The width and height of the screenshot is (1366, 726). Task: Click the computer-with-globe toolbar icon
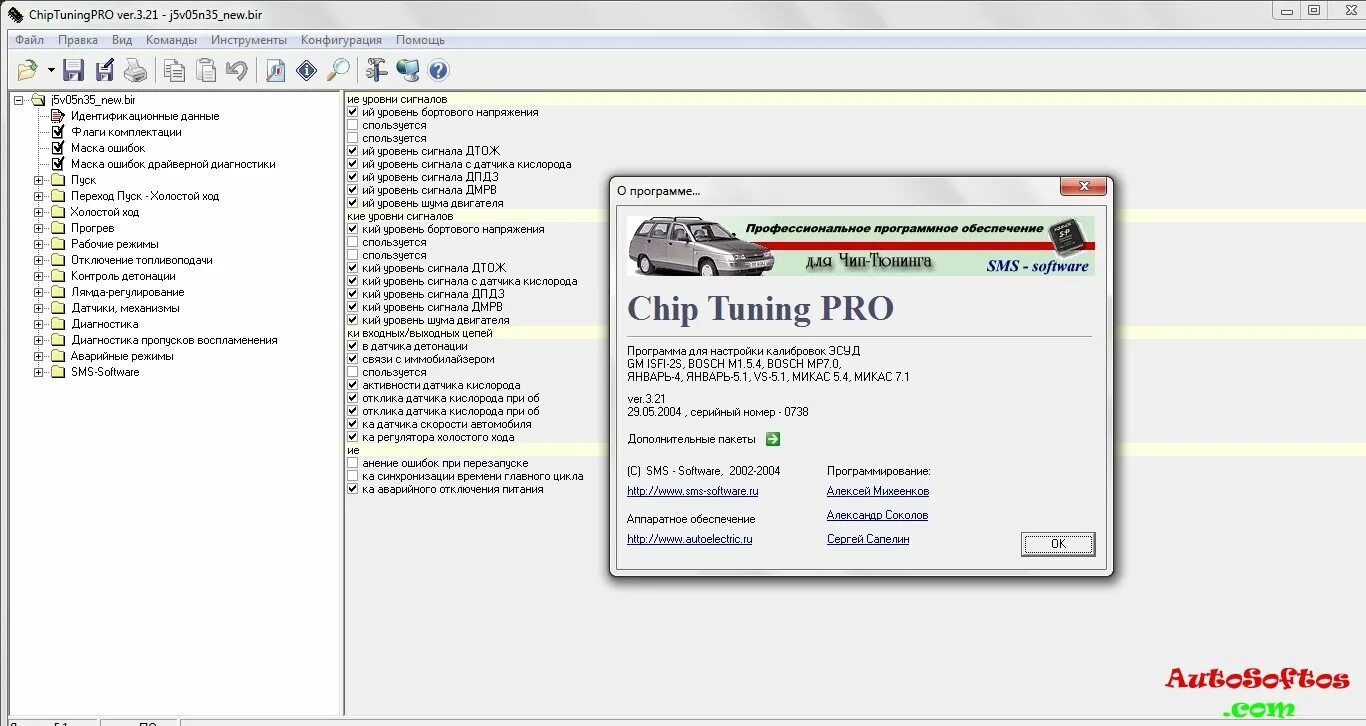407,70
